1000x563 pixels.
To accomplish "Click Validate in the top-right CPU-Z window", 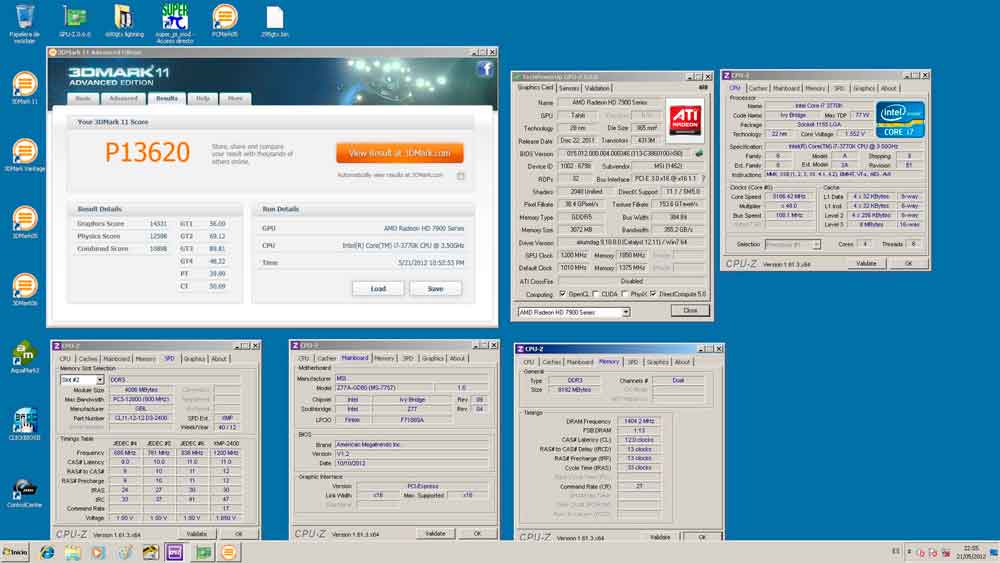I will click(x=865, y=263).
